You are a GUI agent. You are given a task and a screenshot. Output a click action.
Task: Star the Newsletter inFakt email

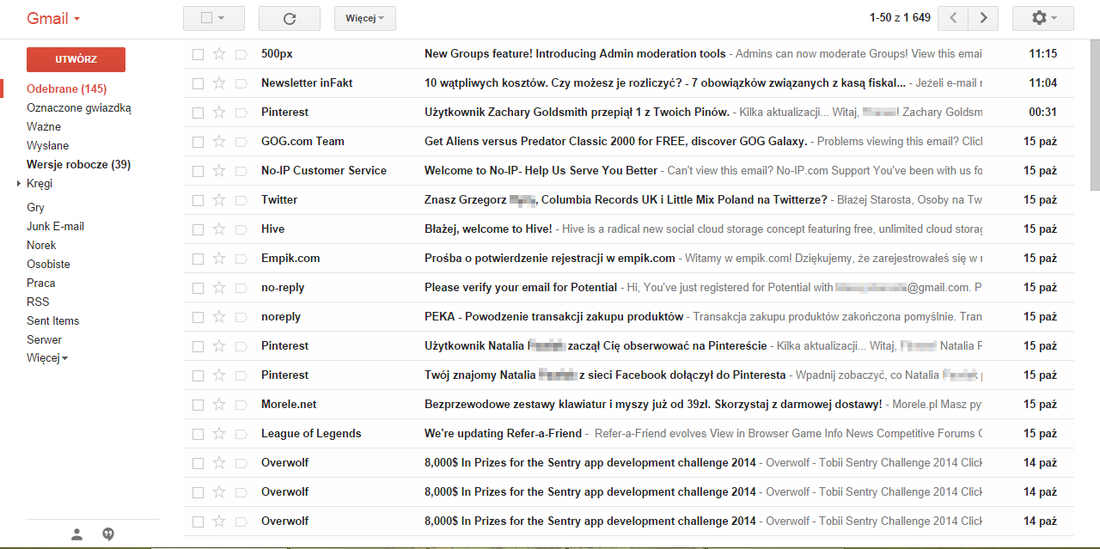point(220,83)
